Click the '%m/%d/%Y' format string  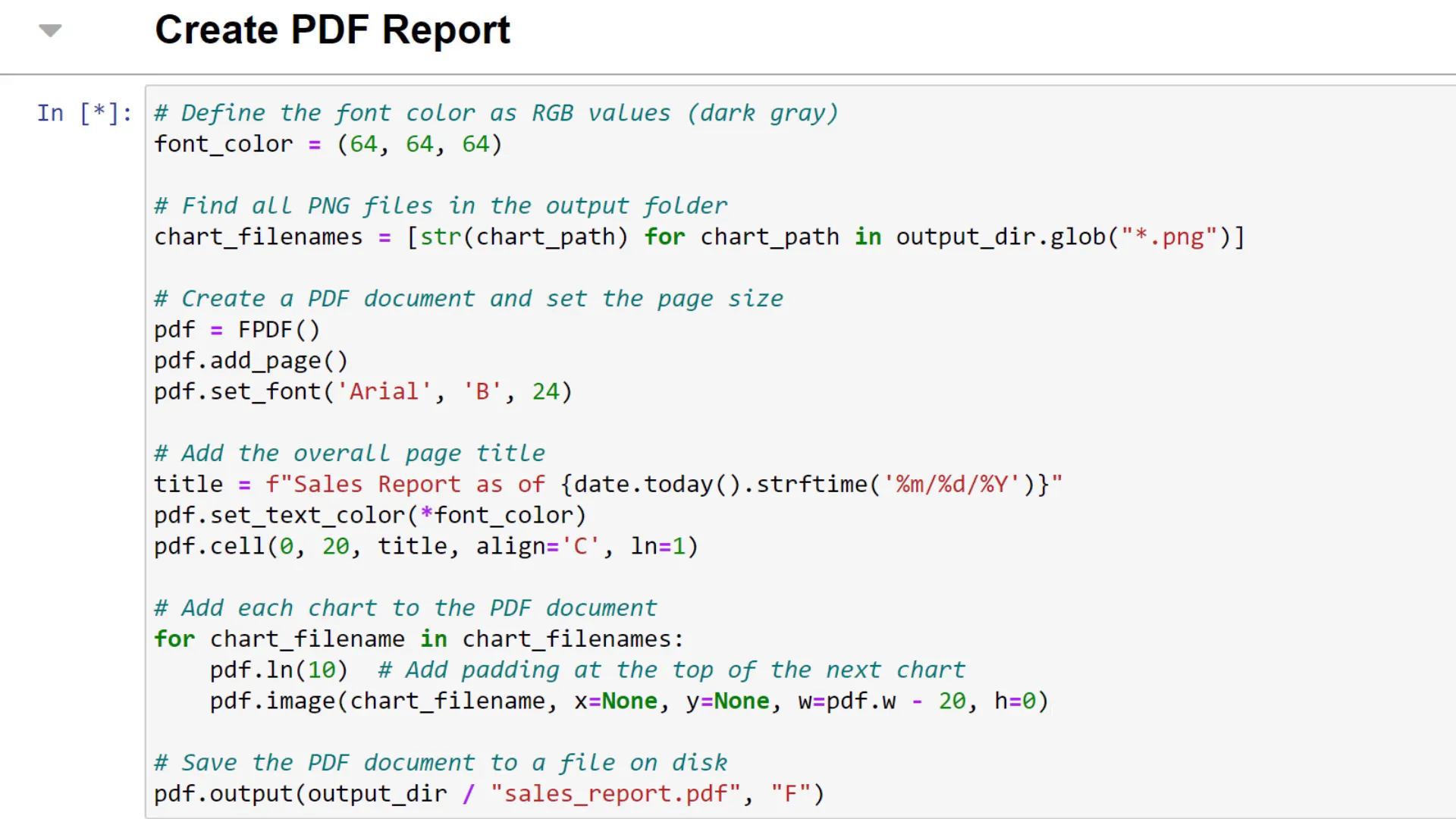[x=952, y=485]
